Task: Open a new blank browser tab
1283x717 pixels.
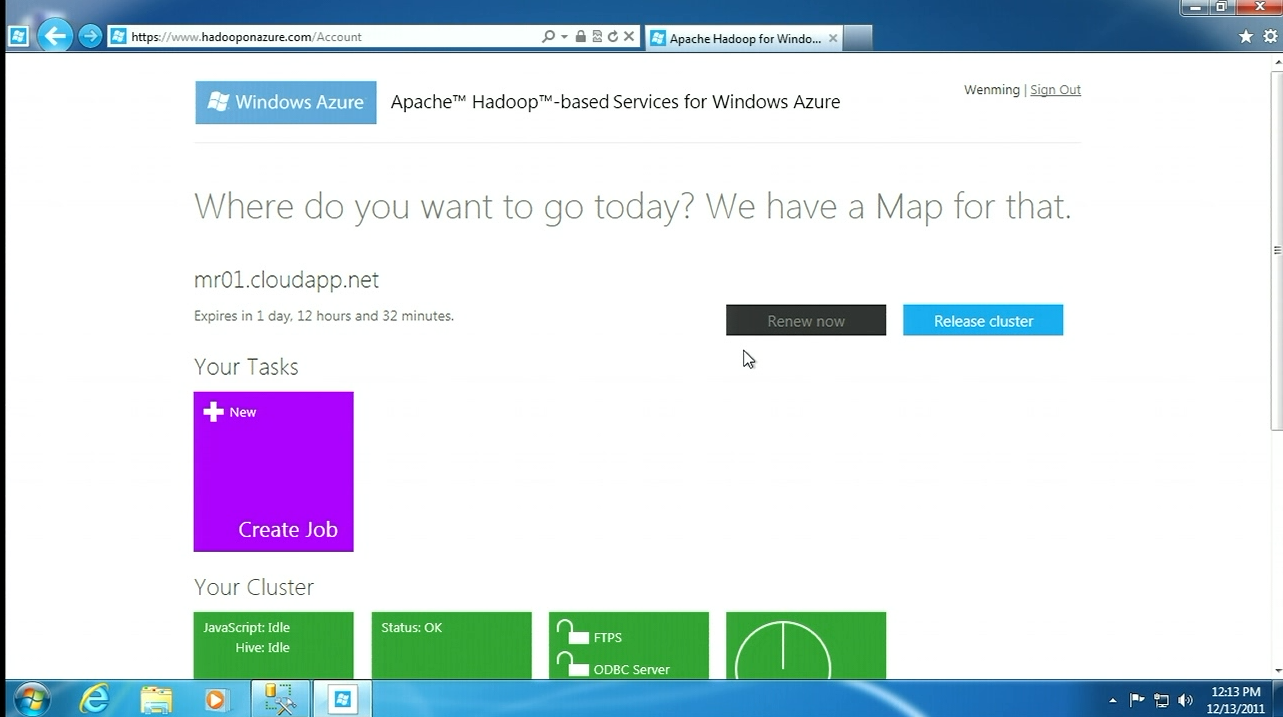Action: [859, 38]
